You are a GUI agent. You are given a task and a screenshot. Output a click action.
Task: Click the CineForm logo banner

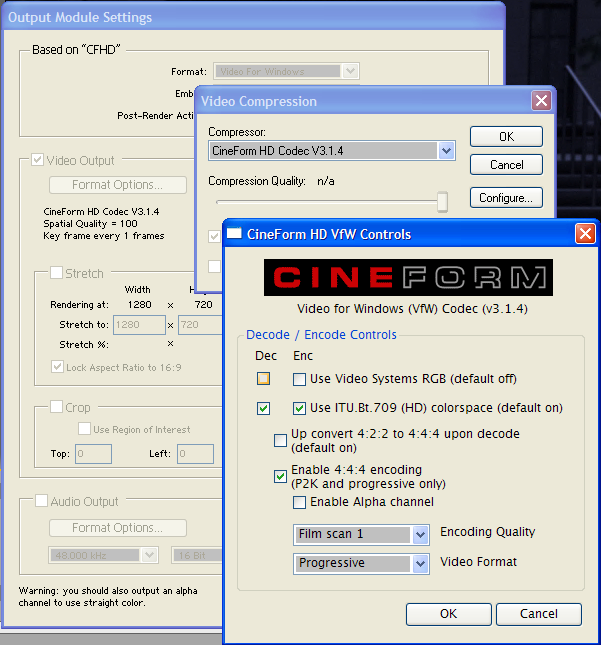408,277
